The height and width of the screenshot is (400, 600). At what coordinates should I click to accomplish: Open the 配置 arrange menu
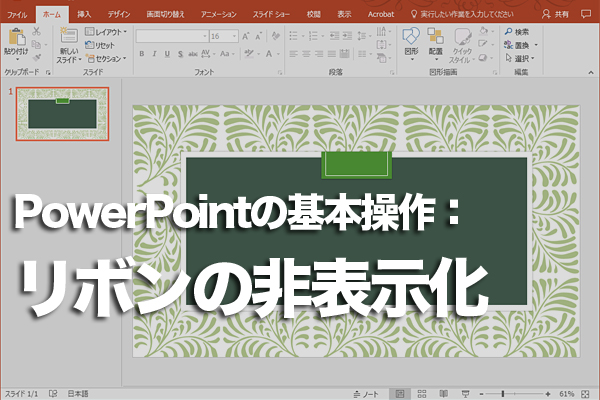[x=435, y=44]
